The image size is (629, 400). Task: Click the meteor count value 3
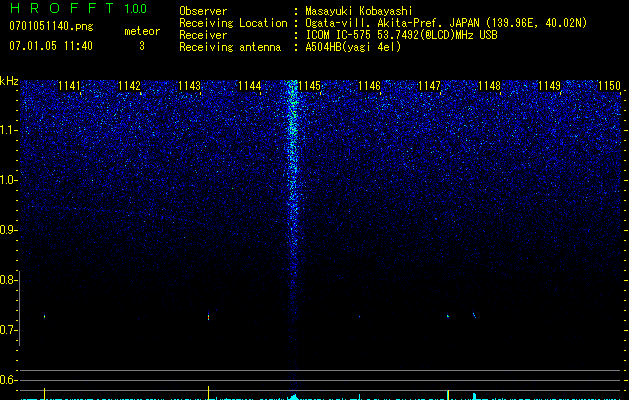(142, 46)
